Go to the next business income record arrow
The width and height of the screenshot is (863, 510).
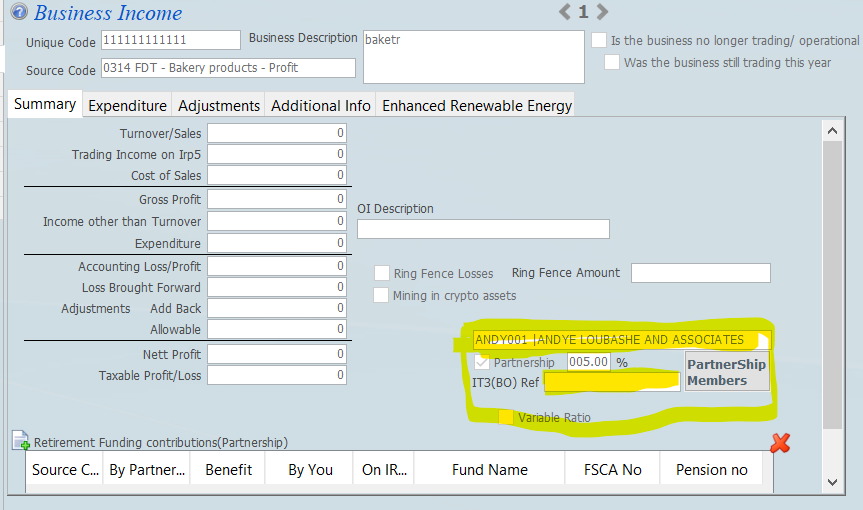(603, 12)
